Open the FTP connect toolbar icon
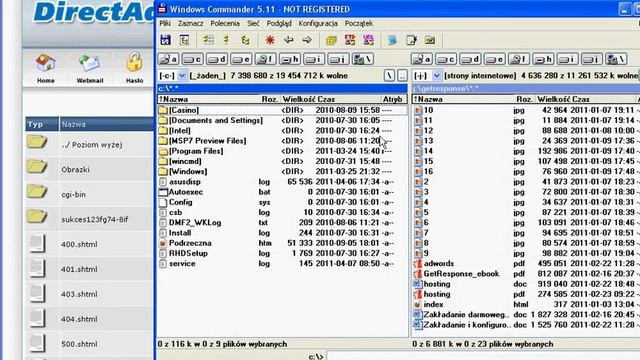Image resolution: width=640 pixels, height=360 pixels. pyautogui.click(x=350, y=40)
